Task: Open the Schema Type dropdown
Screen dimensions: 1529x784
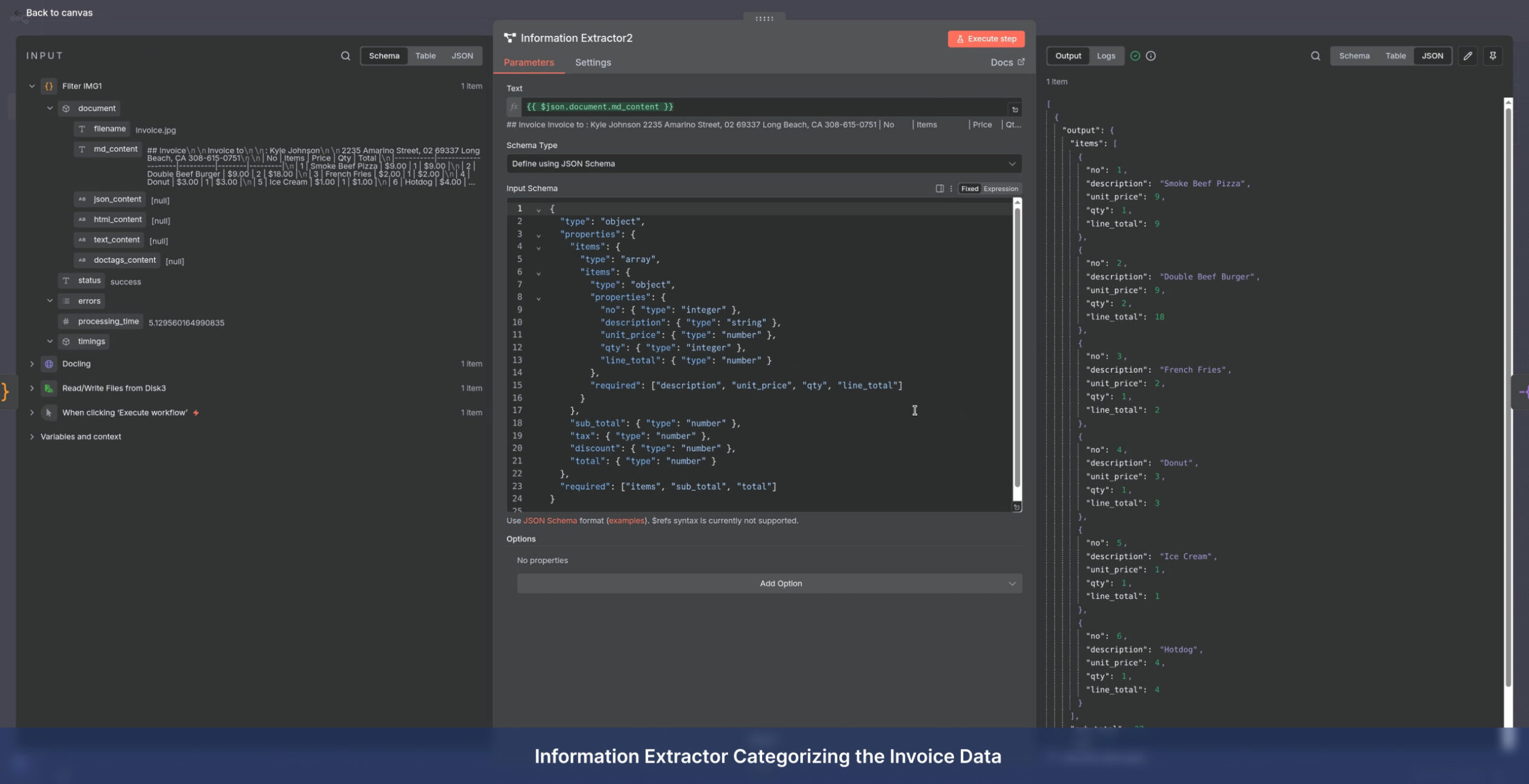Action: [x=763, y=164]
